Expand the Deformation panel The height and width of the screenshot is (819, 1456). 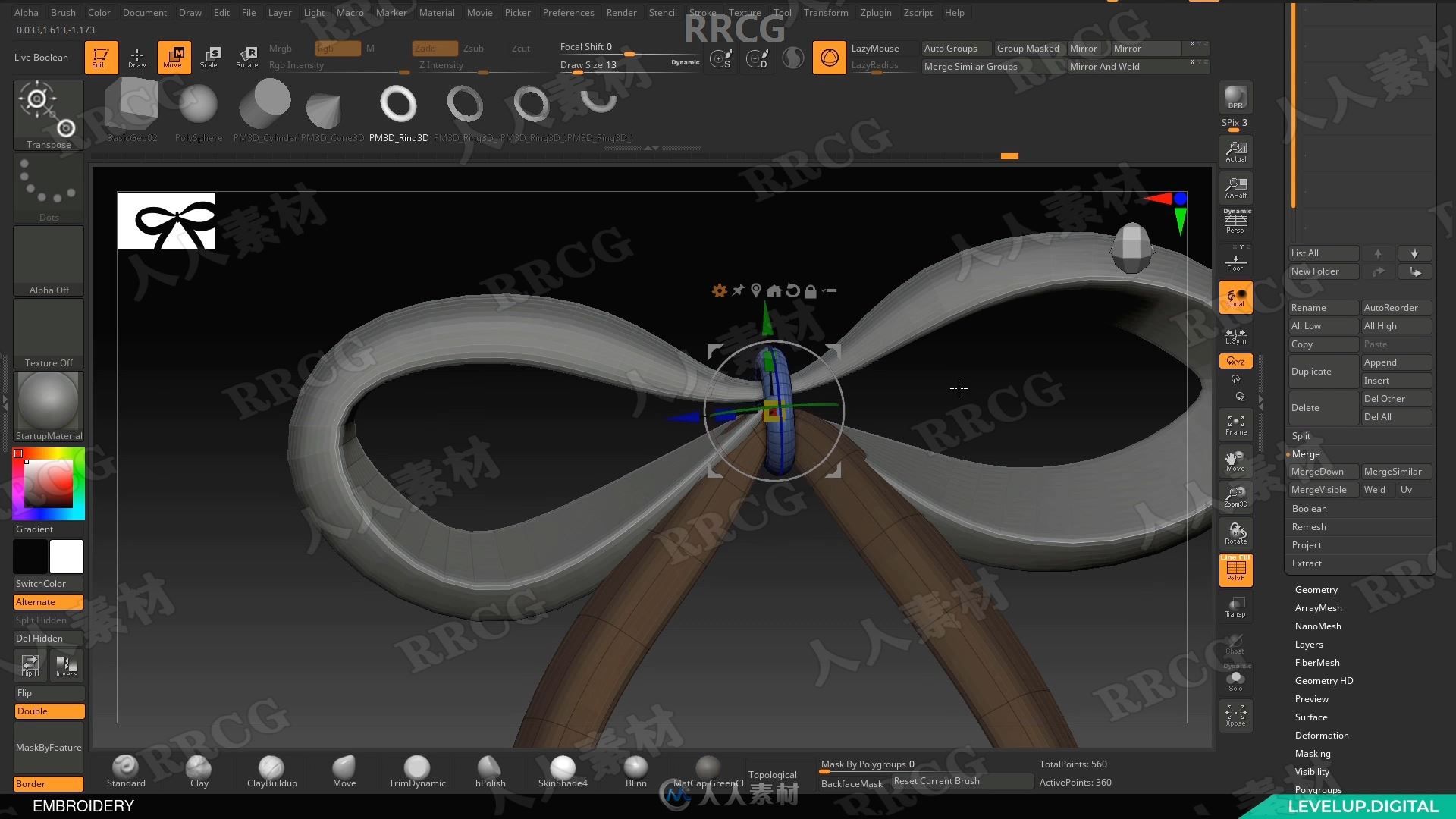click(x=1322, y=735)
